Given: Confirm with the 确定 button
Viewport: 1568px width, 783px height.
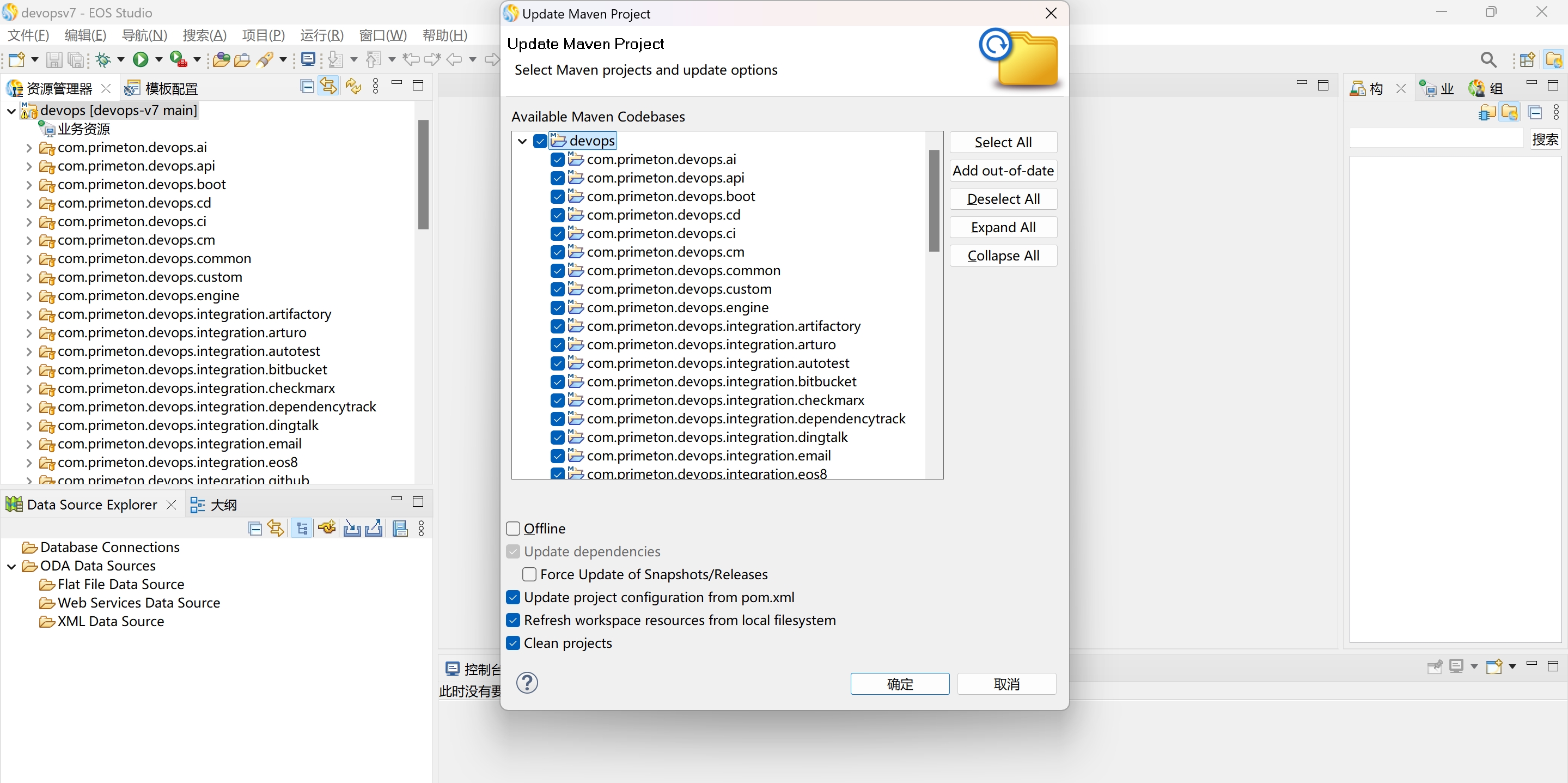Looking at the screenshot, I should click(899, 684).
